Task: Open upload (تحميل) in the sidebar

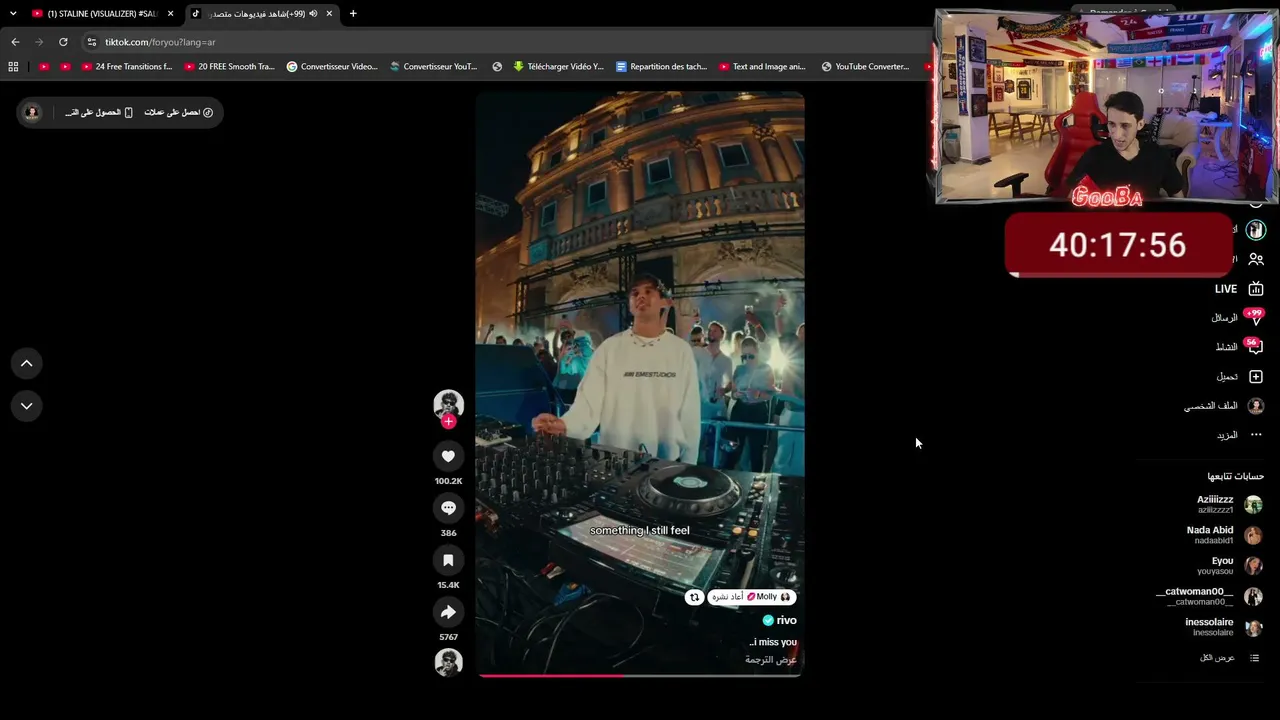Action: pos(1240,377)
